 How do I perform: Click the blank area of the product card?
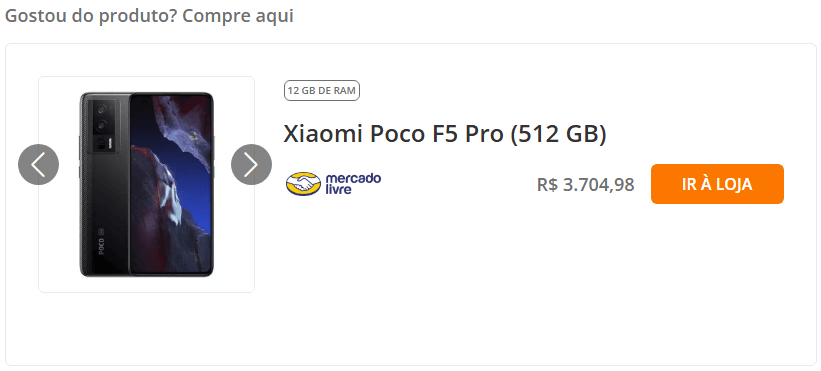524,293
